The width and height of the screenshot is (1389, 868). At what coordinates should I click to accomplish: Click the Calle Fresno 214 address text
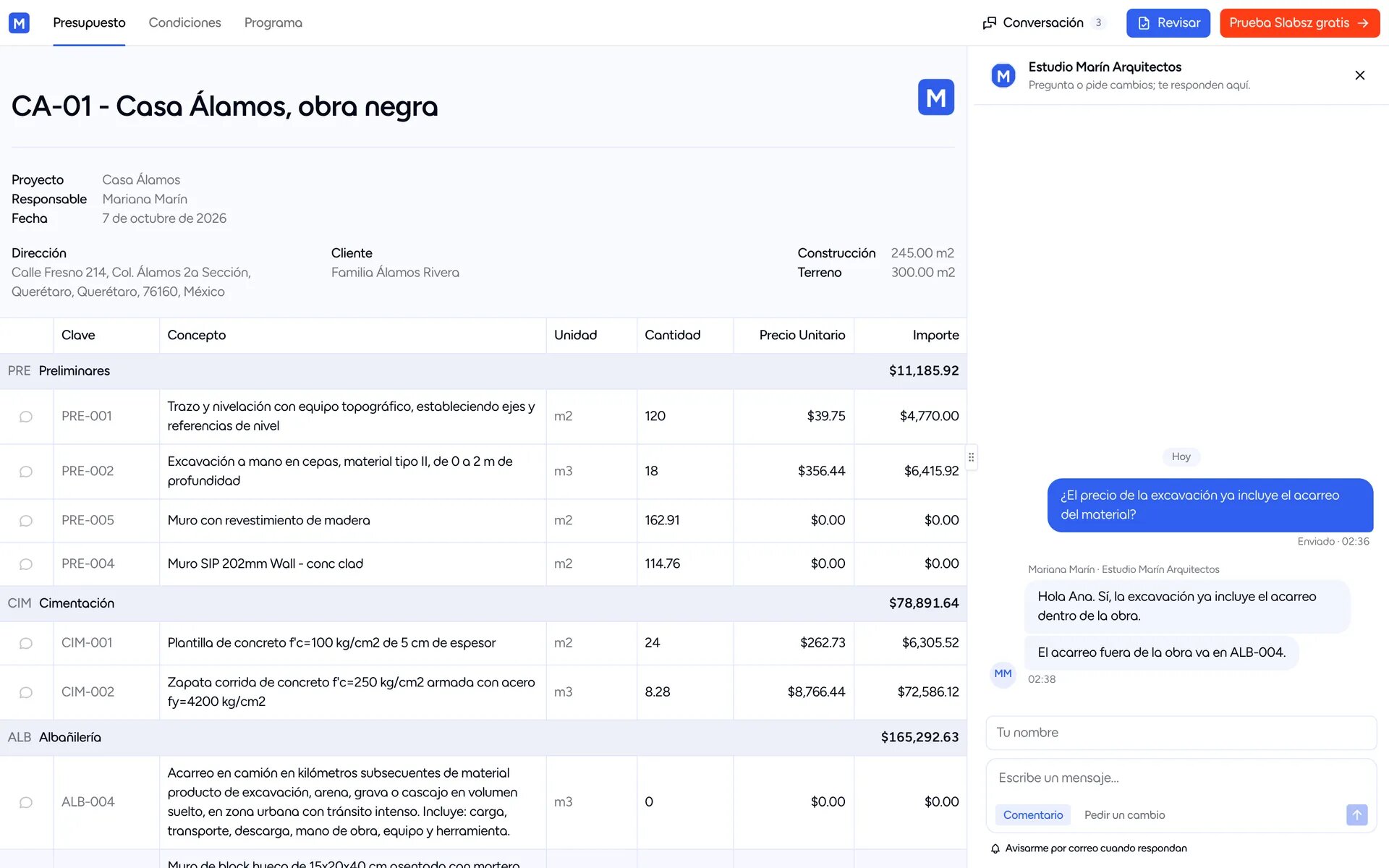(x=131, y=282)
